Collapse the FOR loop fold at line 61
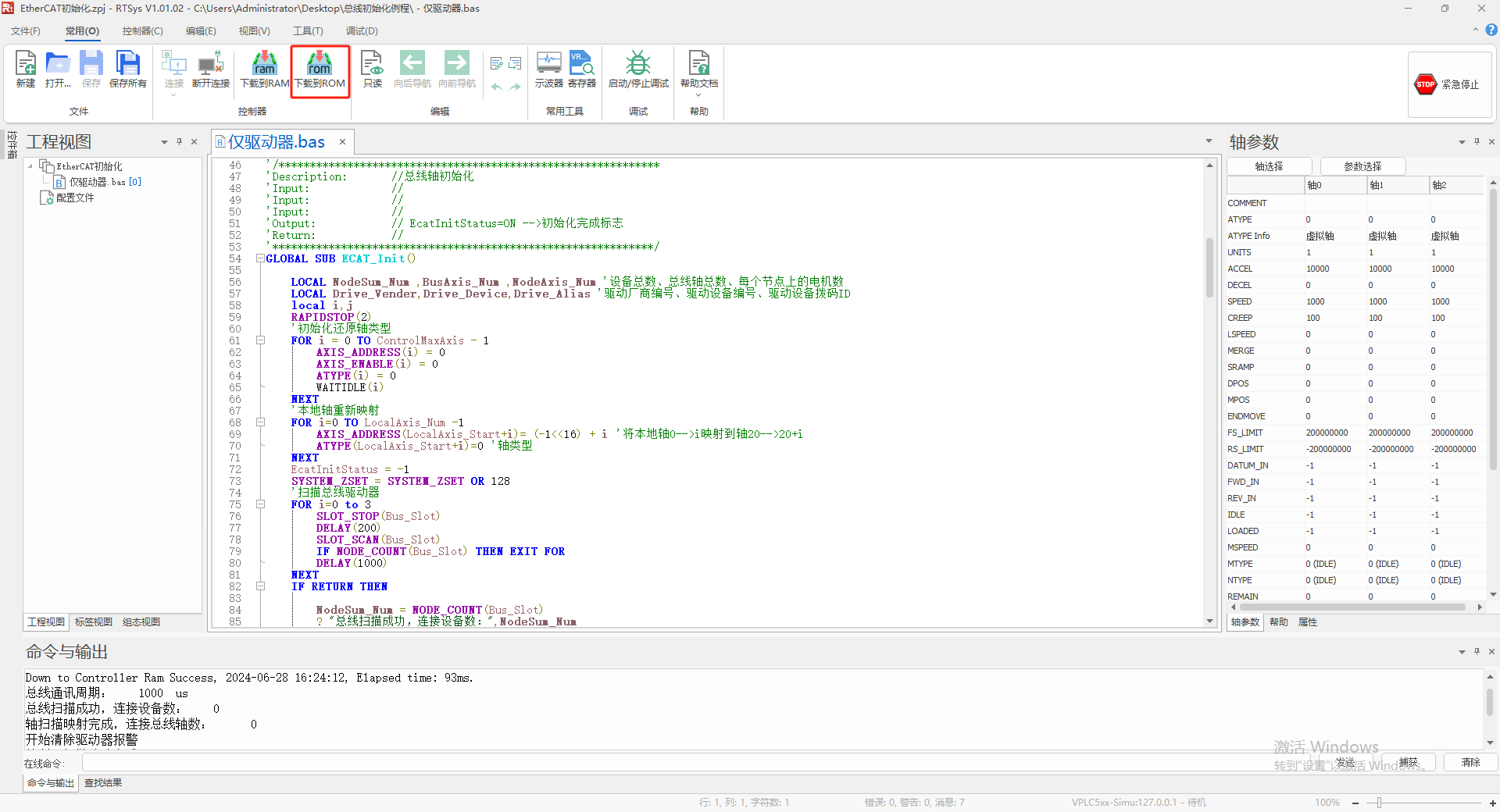Image resolution: width=1500 pixels, height=812 pixels. (260, 340)
